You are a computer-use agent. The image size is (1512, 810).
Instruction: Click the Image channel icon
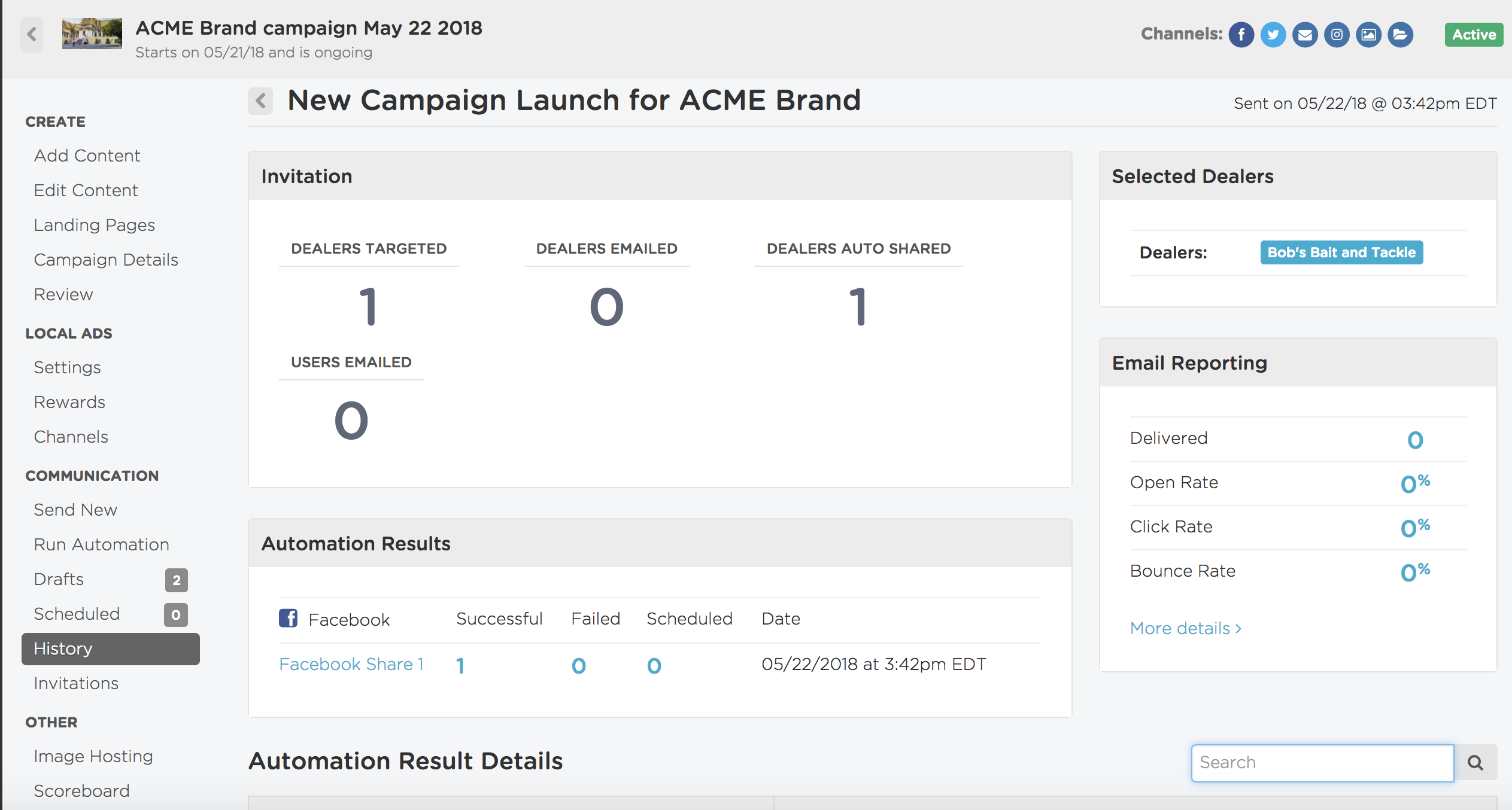[1368, 35]
